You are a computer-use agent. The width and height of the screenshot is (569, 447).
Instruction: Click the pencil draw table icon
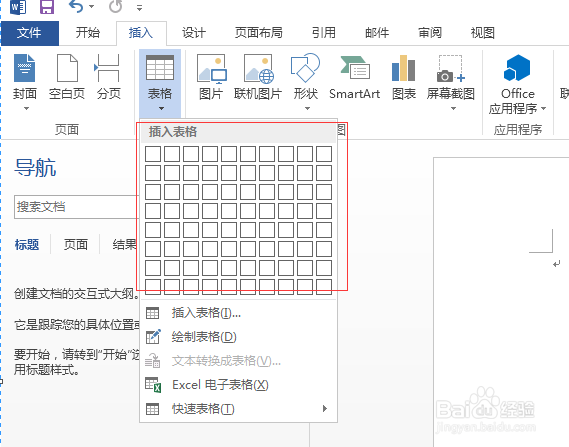(x=153, y=337)
